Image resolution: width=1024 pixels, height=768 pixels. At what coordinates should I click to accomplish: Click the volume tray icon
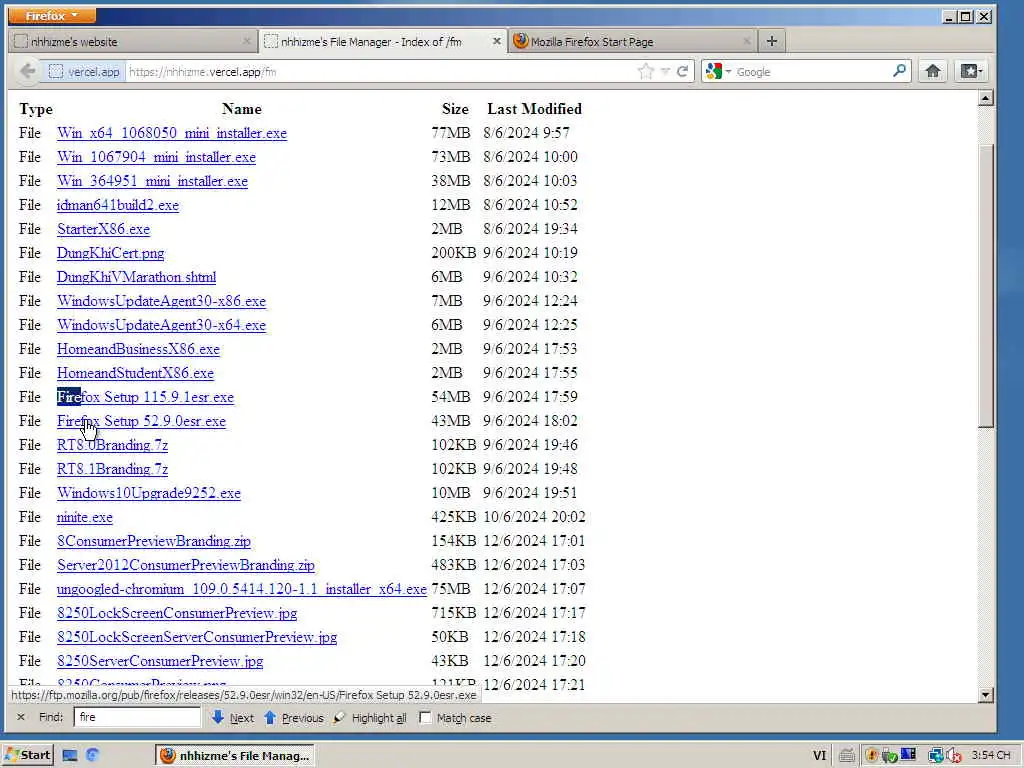point(954,756)
